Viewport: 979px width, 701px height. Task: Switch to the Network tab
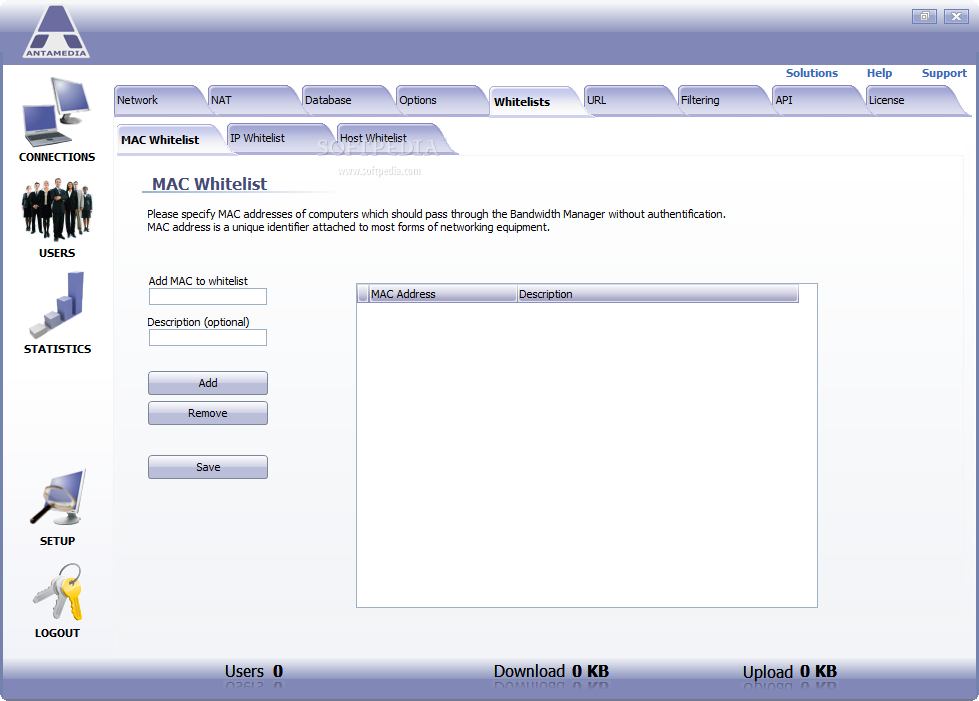[160, 100]
